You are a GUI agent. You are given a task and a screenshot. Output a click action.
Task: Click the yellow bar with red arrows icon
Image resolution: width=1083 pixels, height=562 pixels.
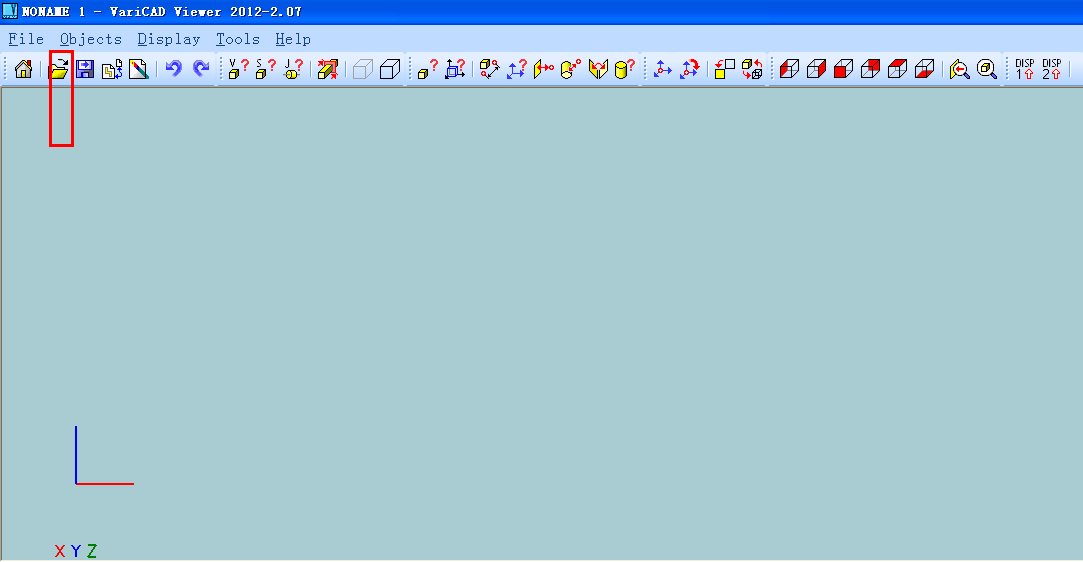coord(327,69)
